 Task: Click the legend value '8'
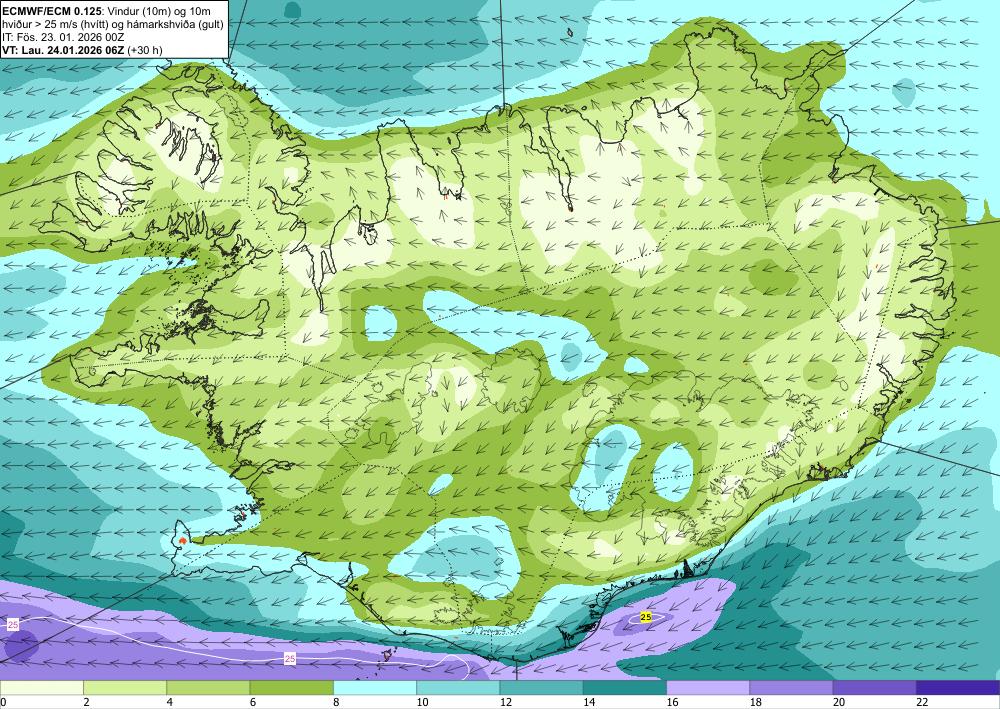(x=336, y=702)
